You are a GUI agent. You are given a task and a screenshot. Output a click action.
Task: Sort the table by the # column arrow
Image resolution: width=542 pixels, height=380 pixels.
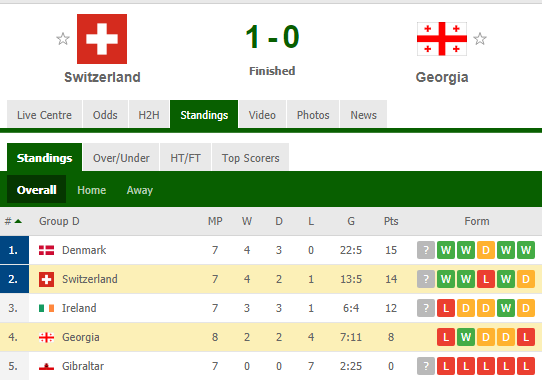click(18, 221)
